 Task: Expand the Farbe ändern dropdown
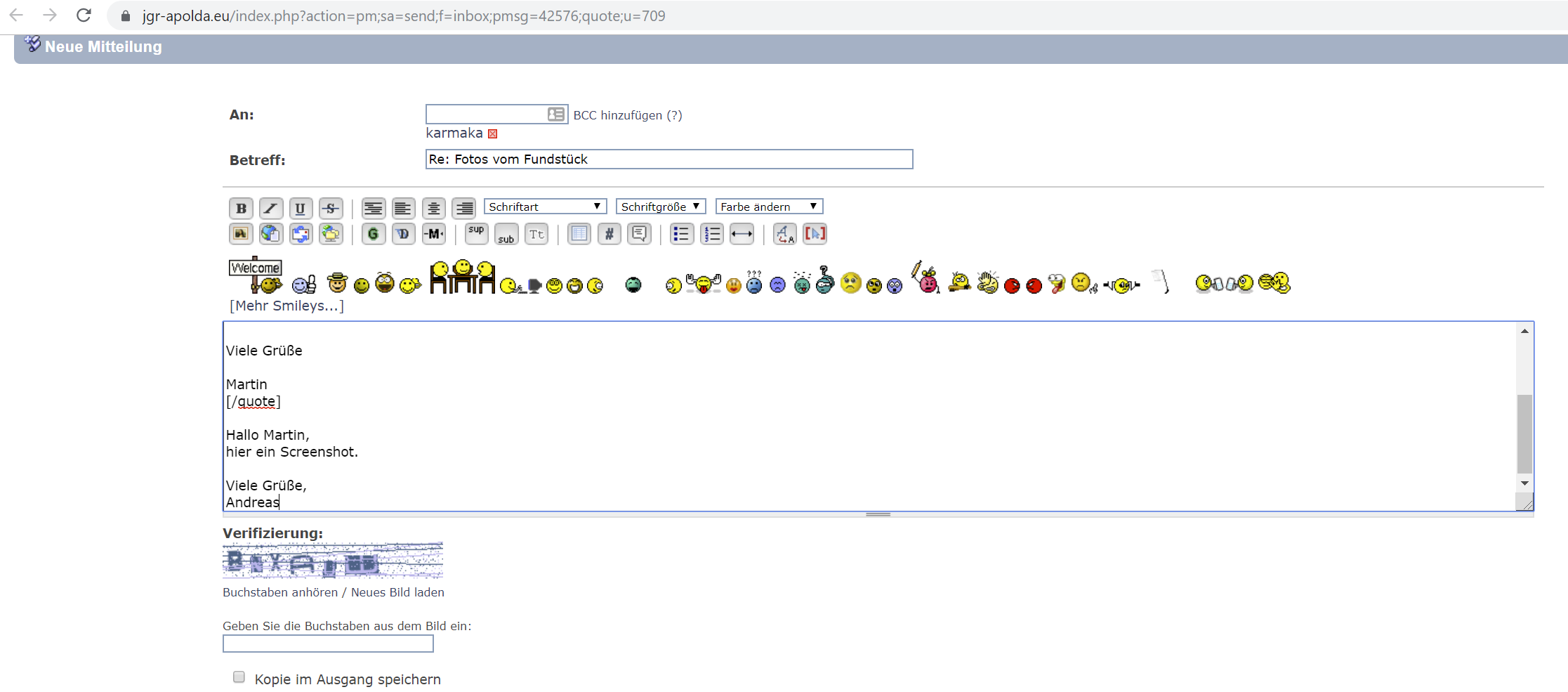[x=769, y=207]
